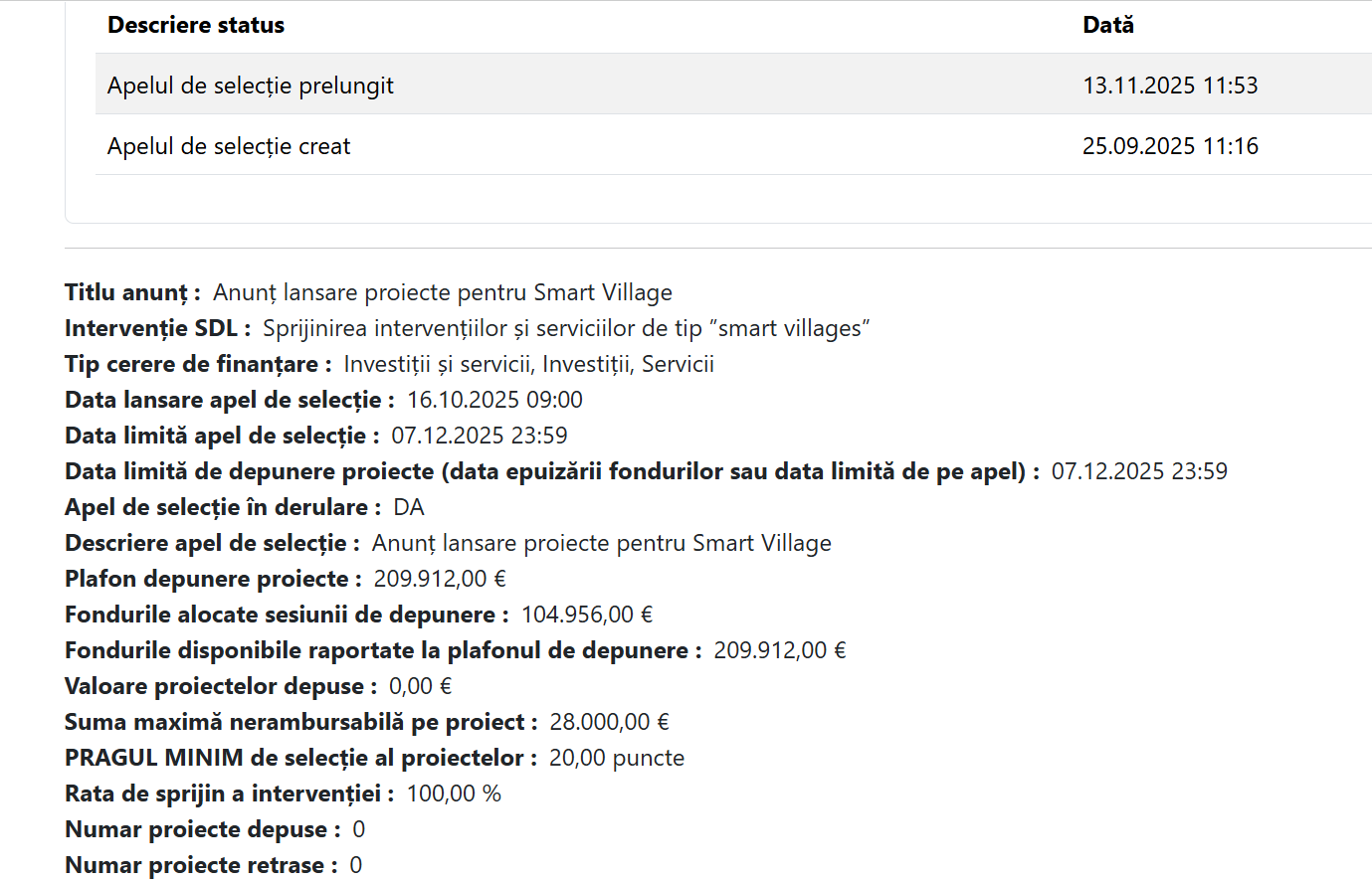1372x882 pixels.
Task: Click the 'Tip cerere de finanțare' value
Action: (526, 363)
